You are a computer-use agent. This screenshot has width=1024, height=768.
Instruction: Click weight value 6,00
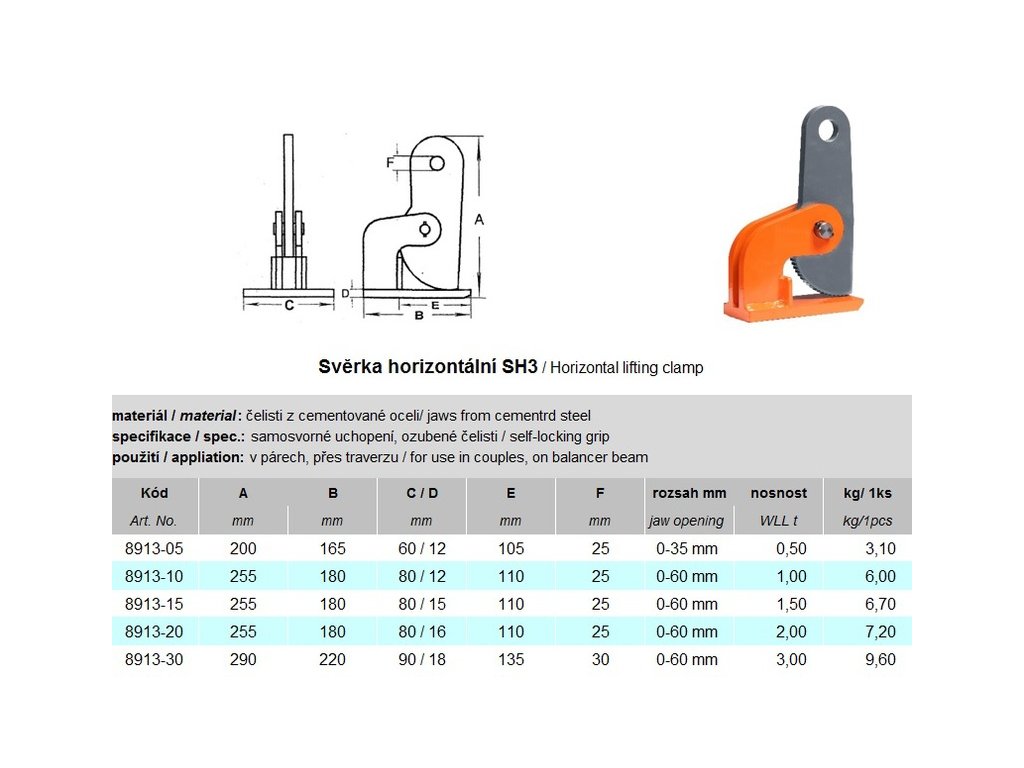pos(880,577)
